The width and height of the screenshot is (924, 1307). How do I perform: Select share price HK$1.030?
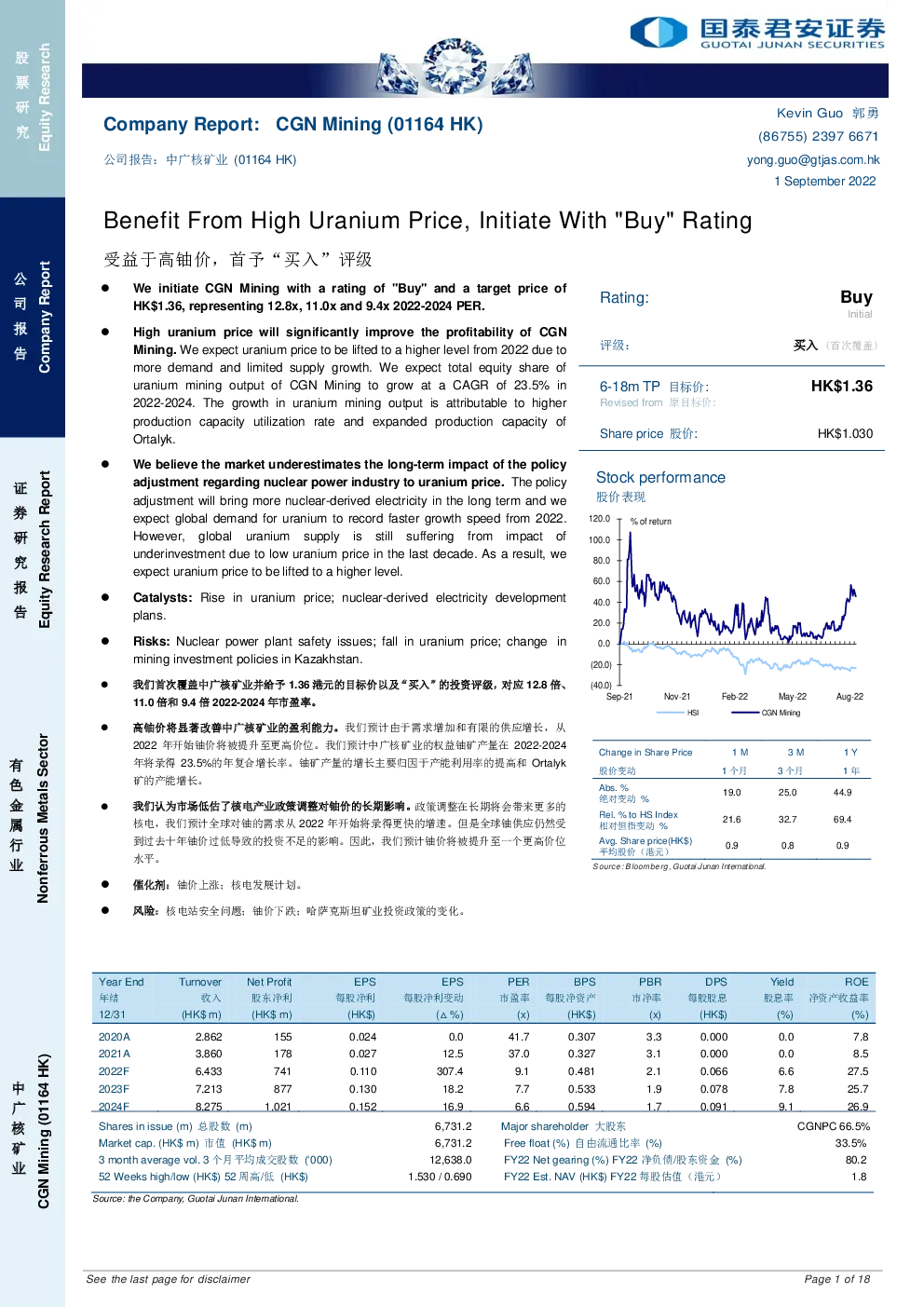tap(846, 433)
